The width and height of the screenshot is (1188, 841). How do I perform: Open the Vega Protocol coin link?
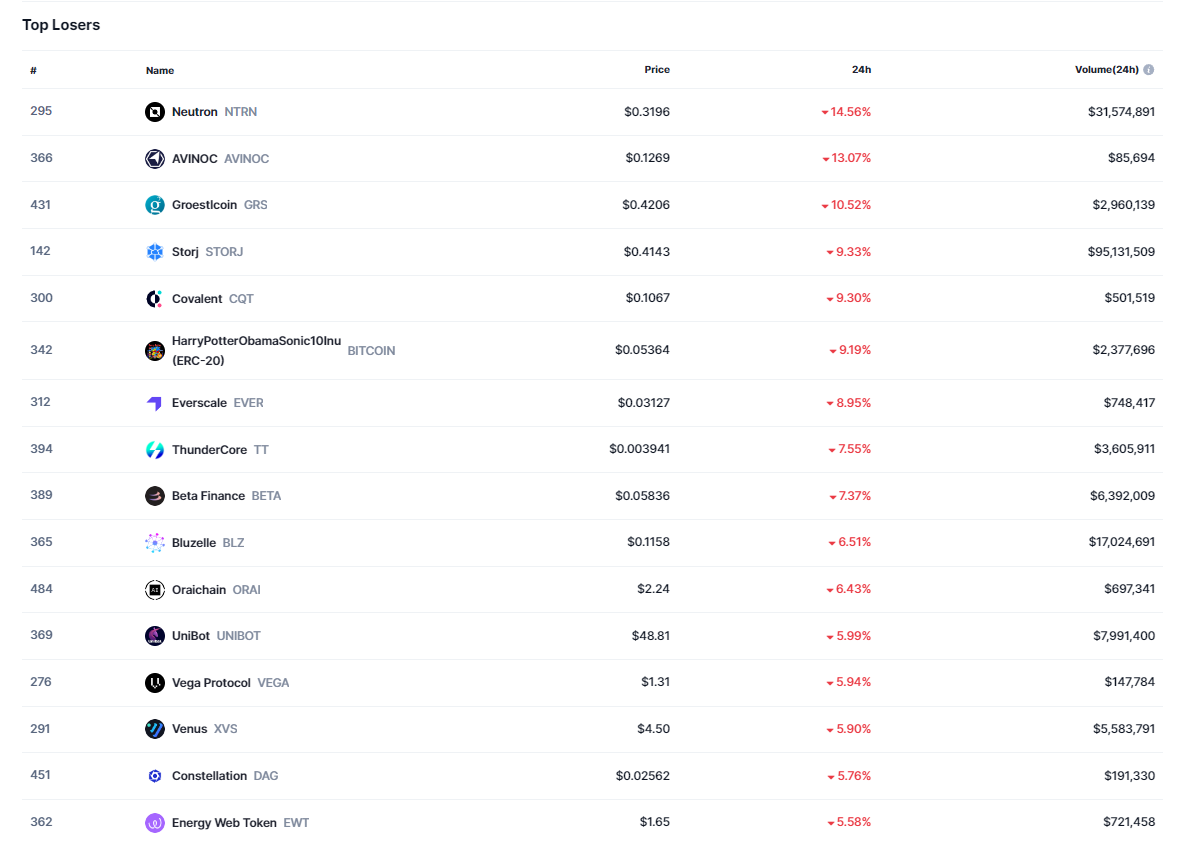(x=211, y=683)
